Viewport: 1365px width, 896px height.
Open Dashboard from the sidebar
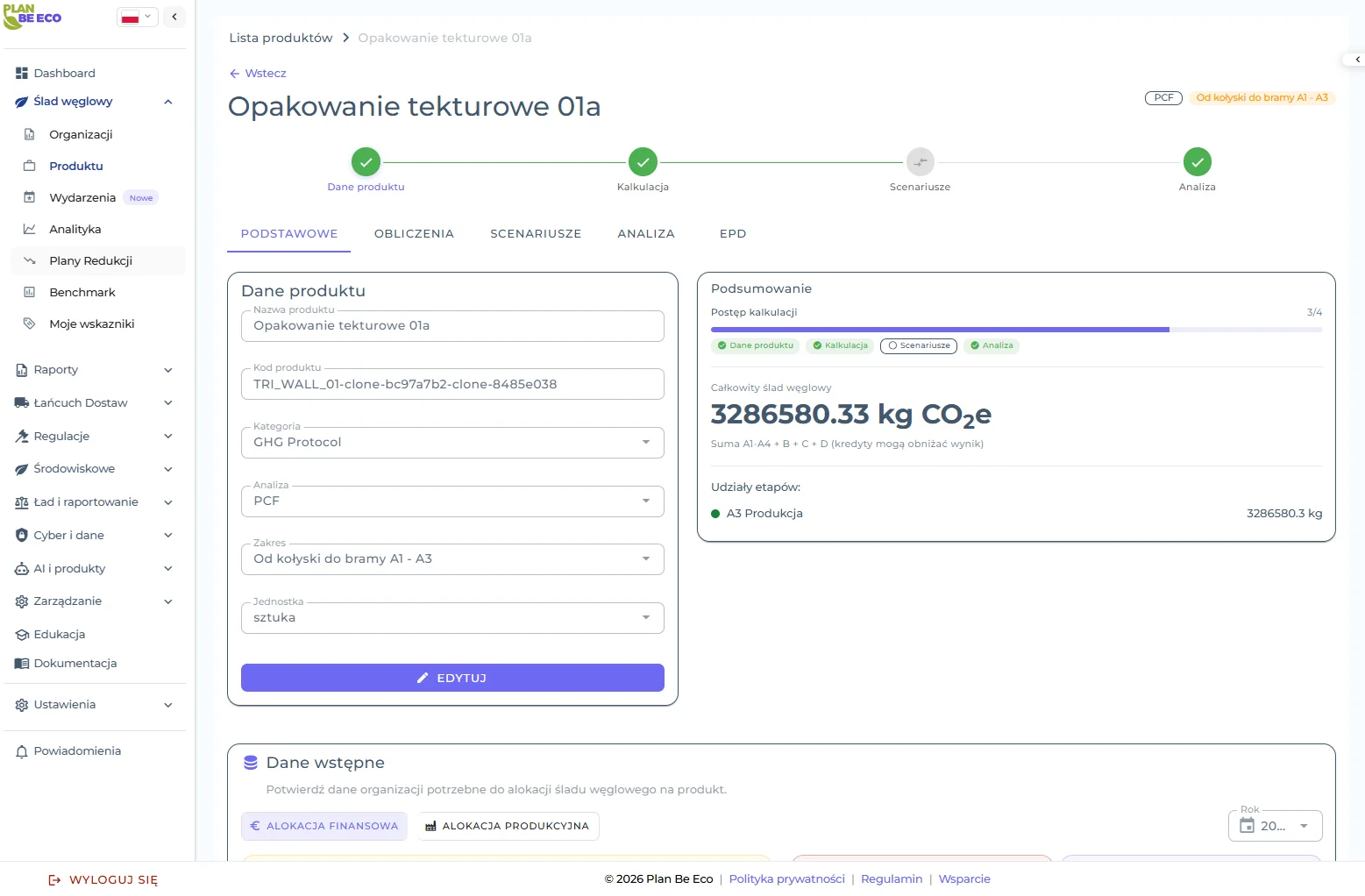[x=64, y=73]
